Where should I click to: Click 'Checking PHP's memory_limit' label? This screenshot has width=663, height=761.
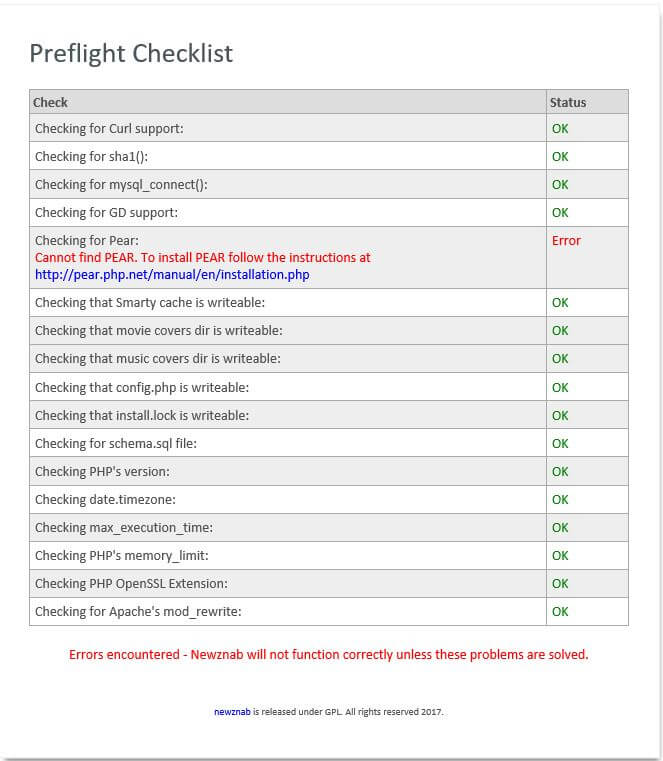point(121,555)
